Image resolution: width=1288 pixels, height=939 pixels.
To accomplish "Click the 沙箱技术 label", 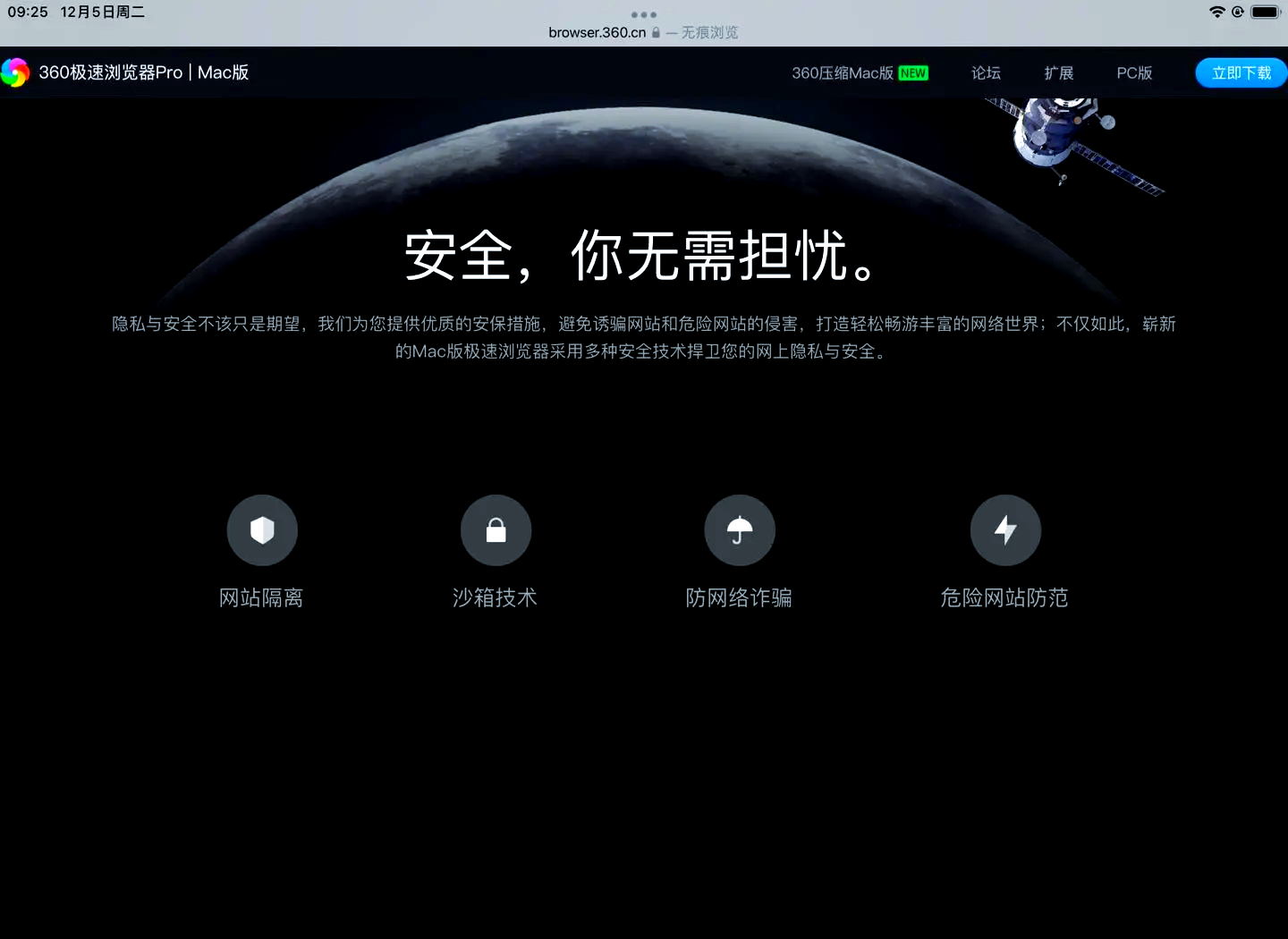I will (495, 597).
